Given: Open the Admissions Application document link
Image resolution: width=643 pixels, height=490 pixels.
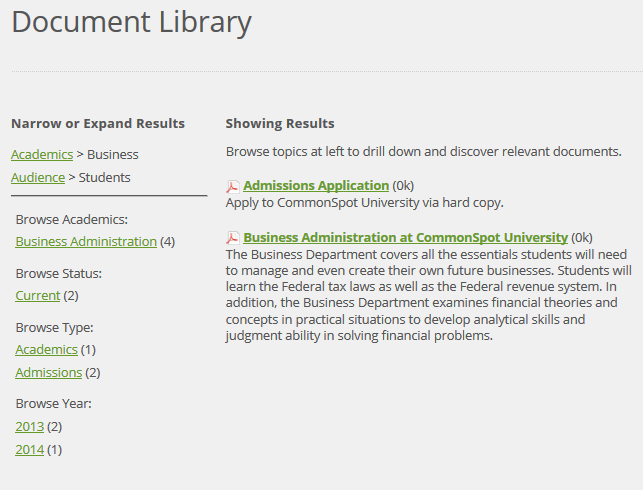Looking at the screenshot, I should (316, 186).
